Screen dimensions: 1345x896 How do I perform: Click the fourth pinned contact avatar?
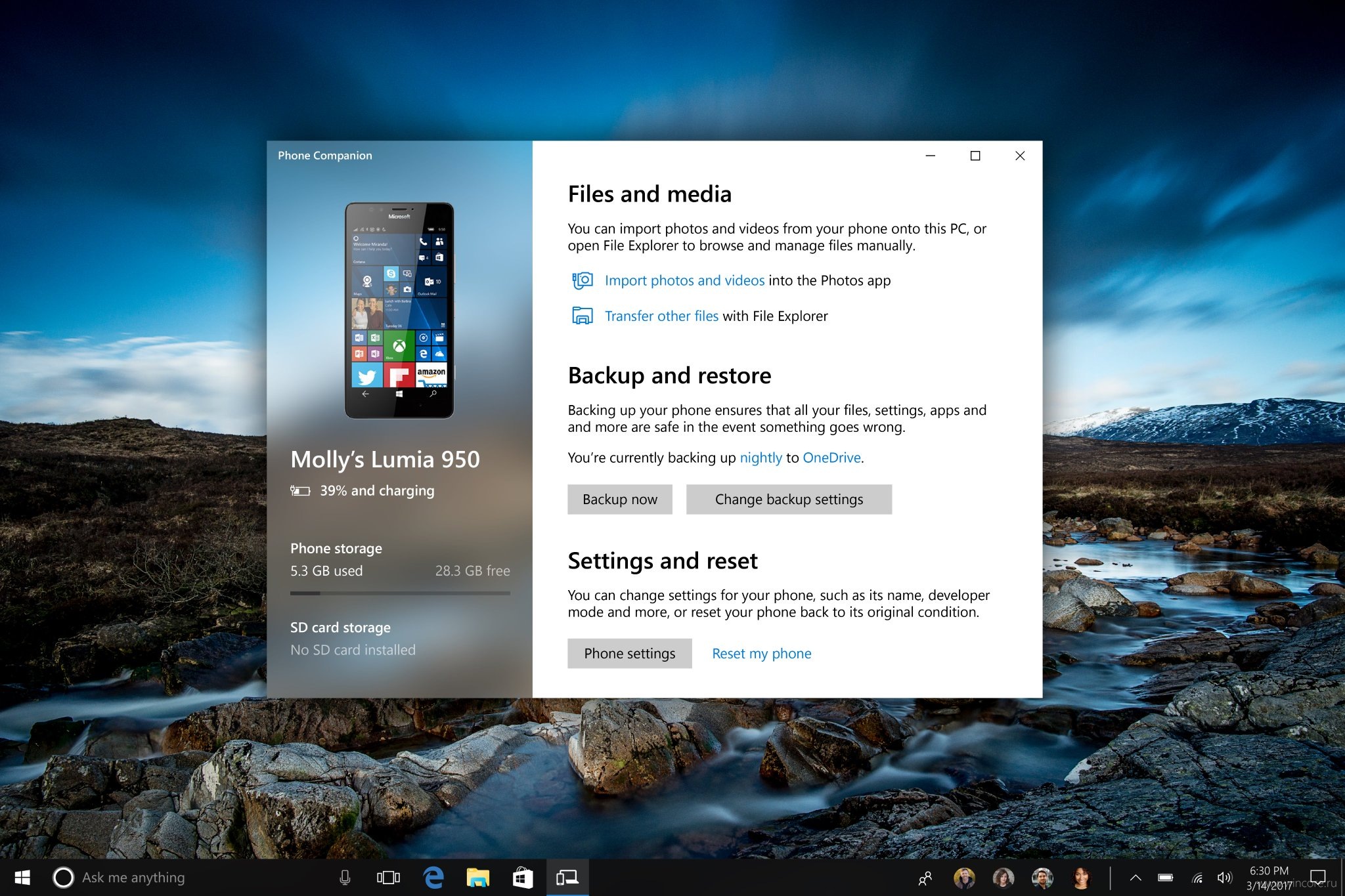[x=1081, y=878]
